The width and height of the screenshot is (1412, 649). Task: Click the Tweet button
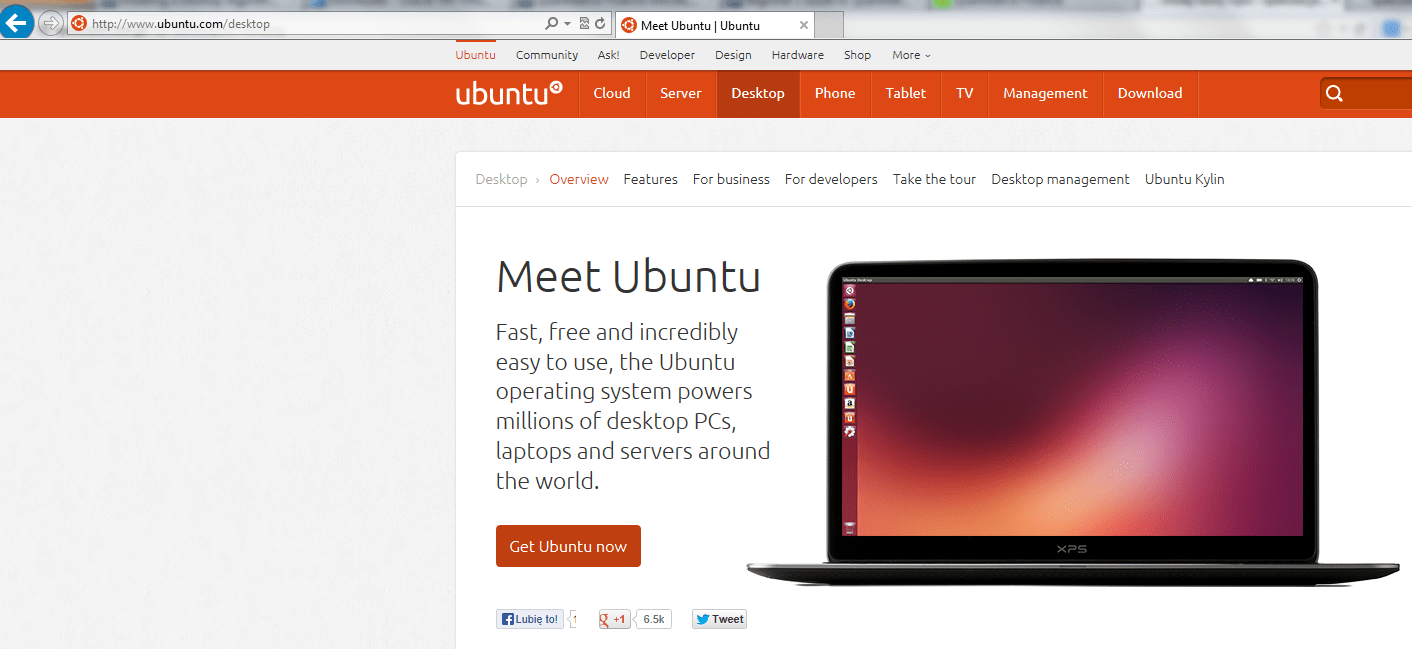coord(720,619)
